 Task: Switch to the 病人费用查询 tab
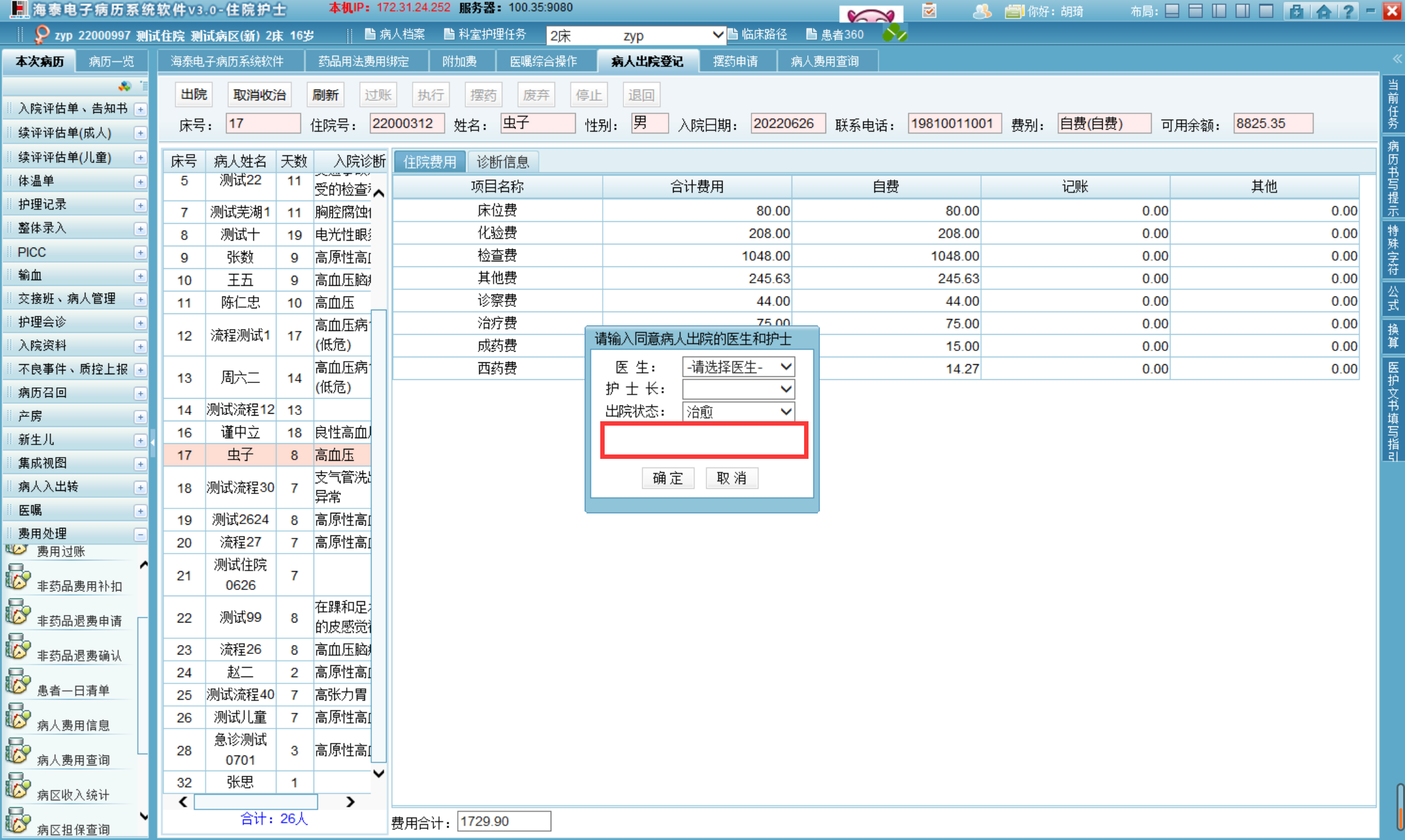click(824, 61)
